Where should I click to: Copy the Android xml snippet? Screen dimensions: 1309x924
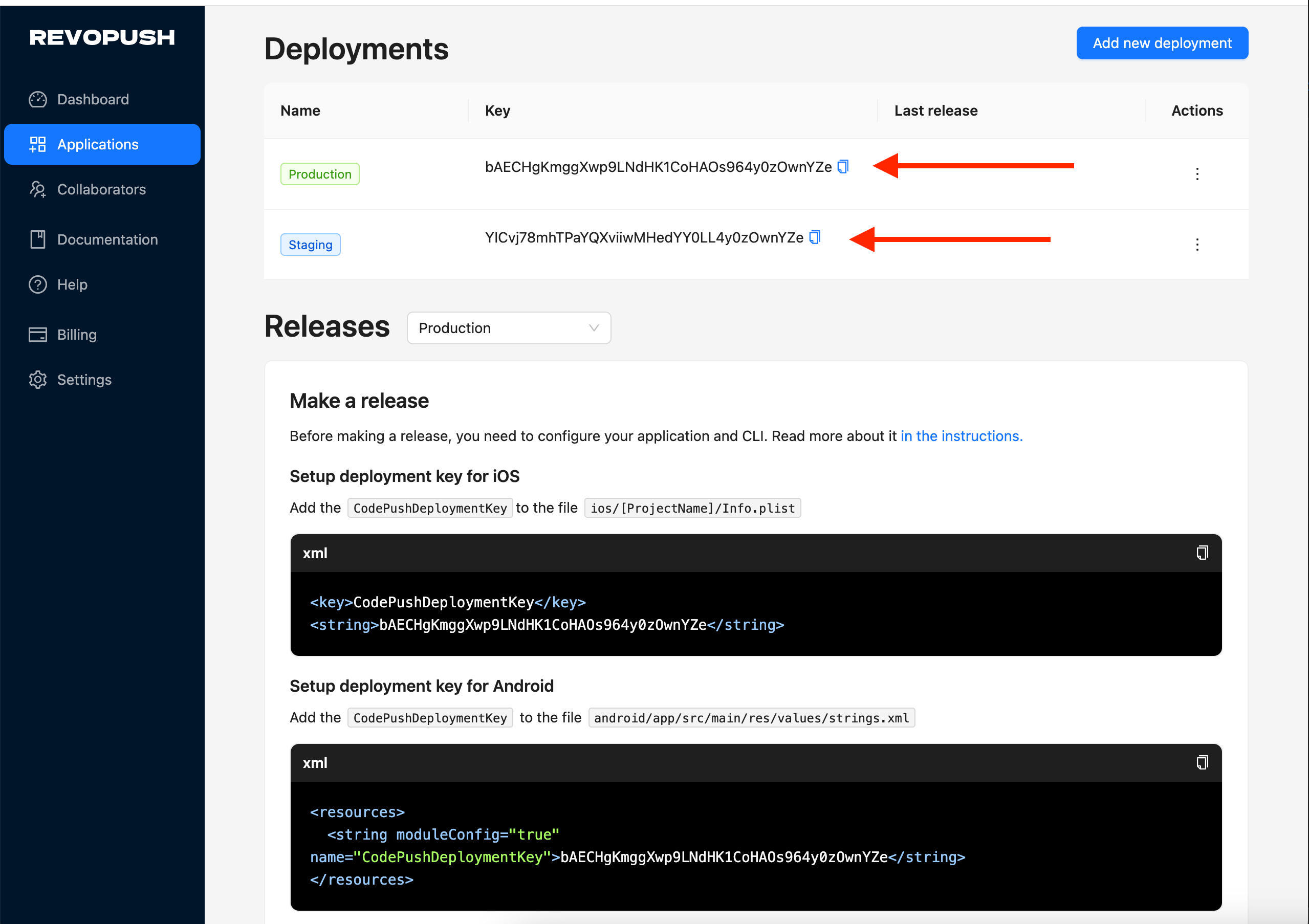[x=1203, y=762]
